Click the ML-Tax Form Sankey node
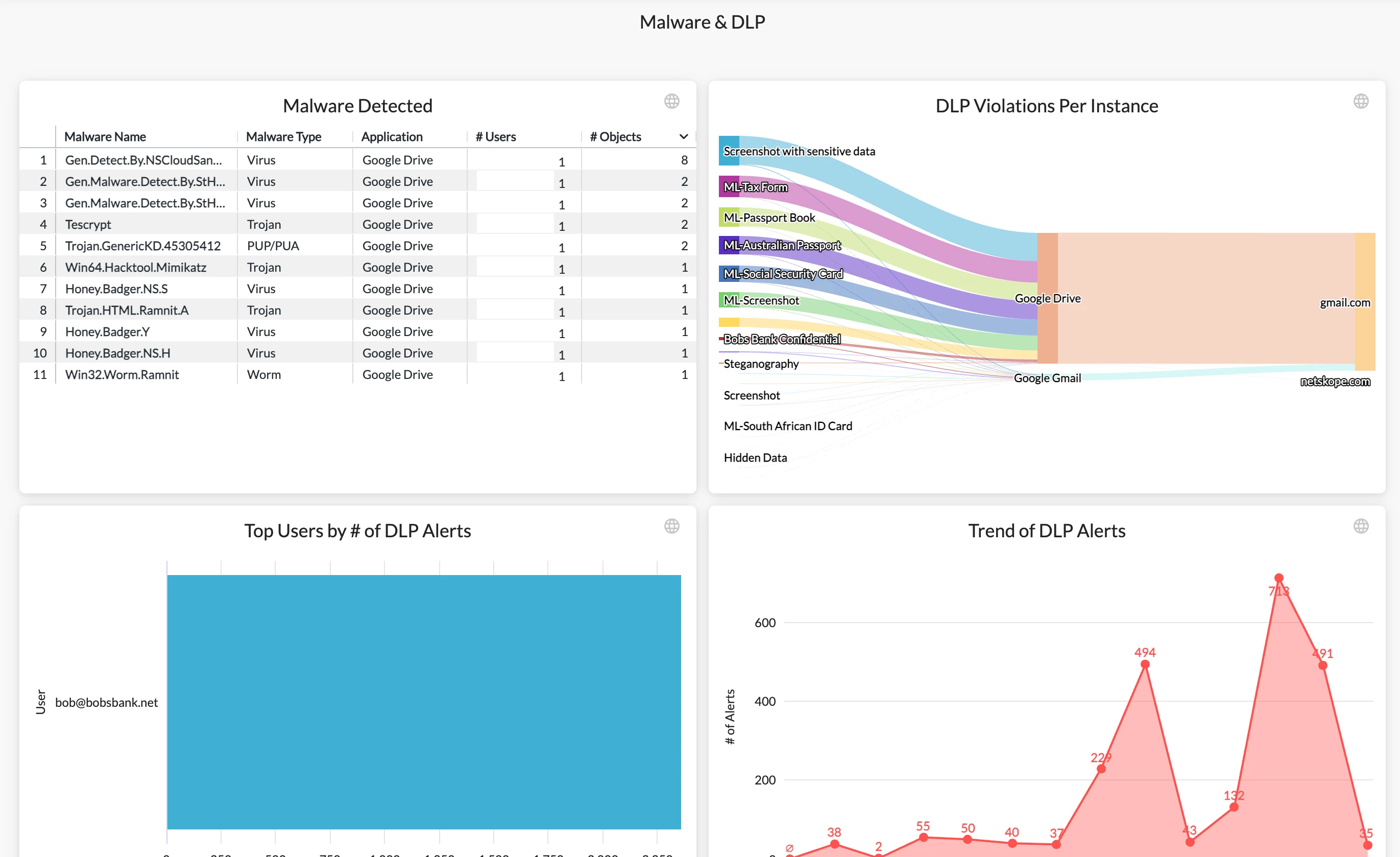The height and width of the screenshot is (857, 1400). pyautogui.click(x=729, y=186)
